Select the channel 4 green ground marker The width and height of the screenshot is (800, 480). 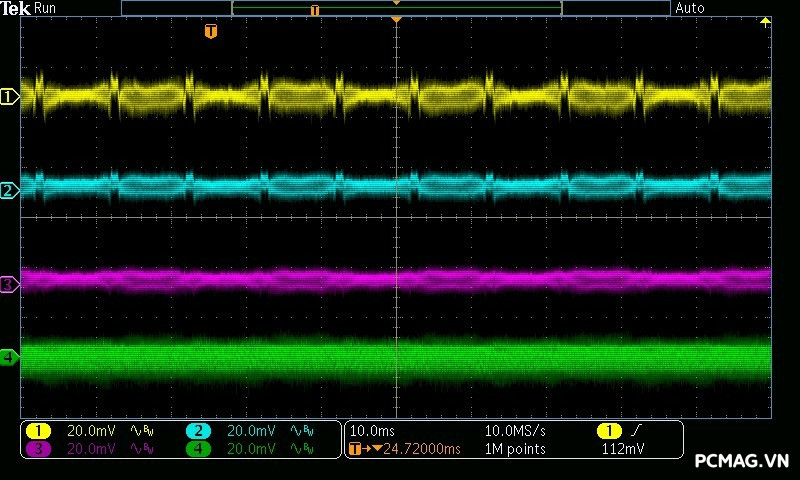(x=9, y=357)
